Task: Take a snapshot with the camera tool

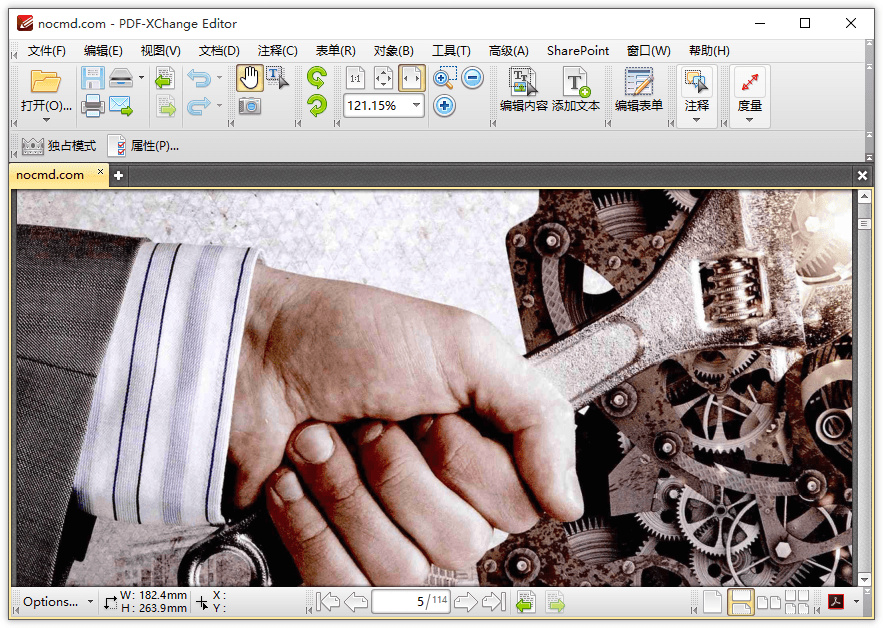Action: 249,106
